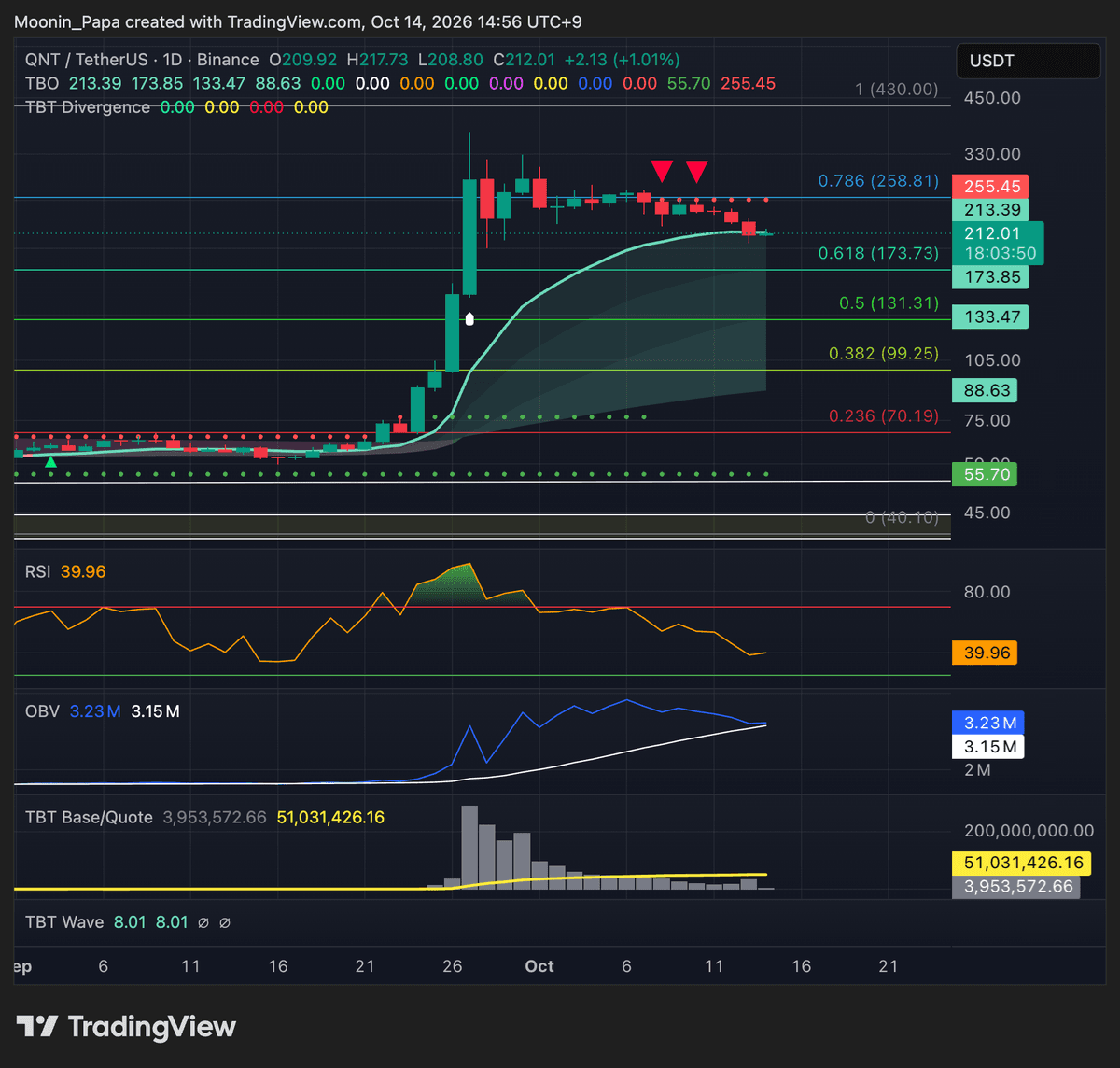Click the 0.5 (131.31) Fibonacci label
This screenshot has height=1068, width=1120.
(x=889, y=302)
